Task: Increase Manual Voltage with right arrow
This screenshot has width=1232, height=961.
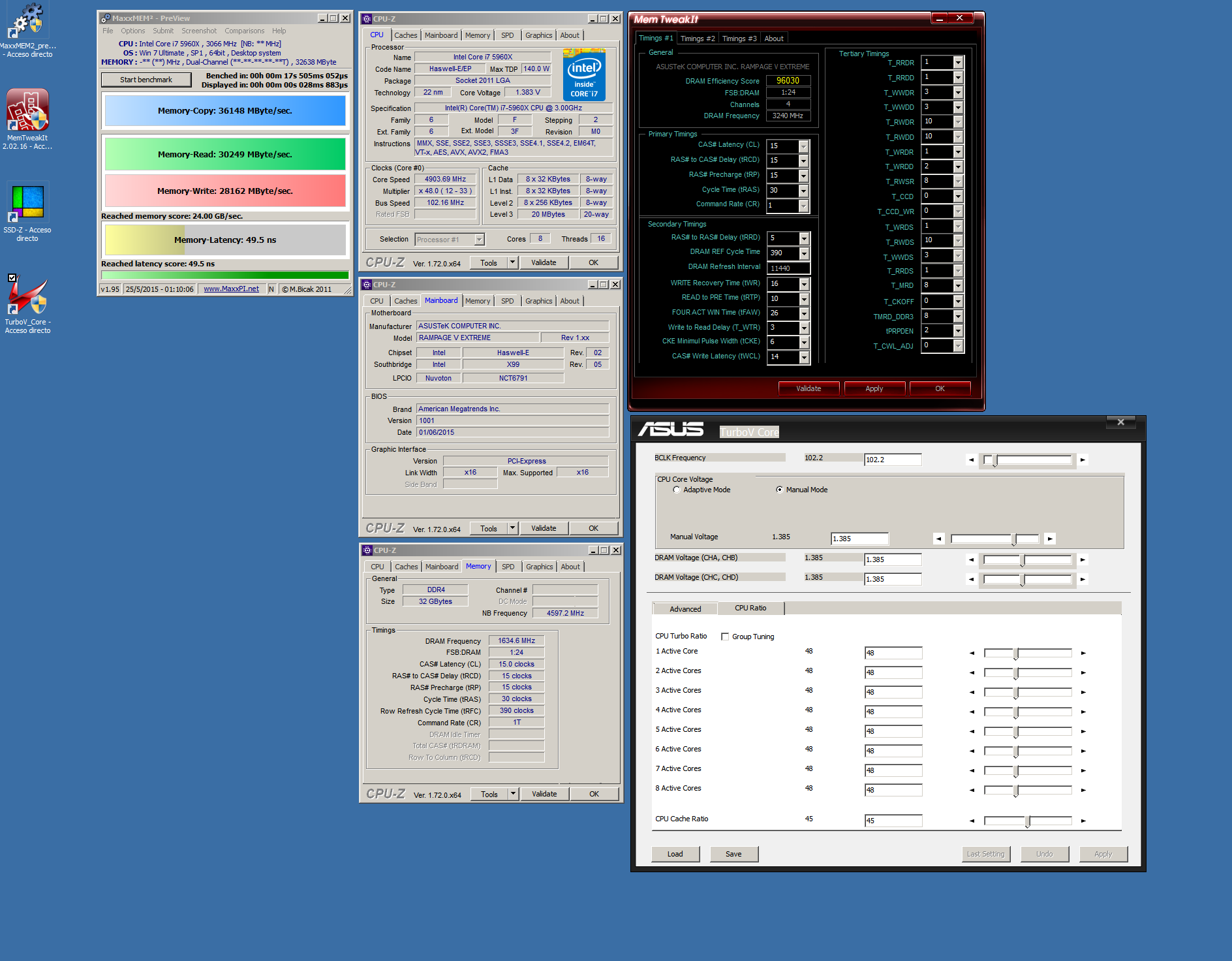Action: pyautogui.click(x=1050, y=539)
